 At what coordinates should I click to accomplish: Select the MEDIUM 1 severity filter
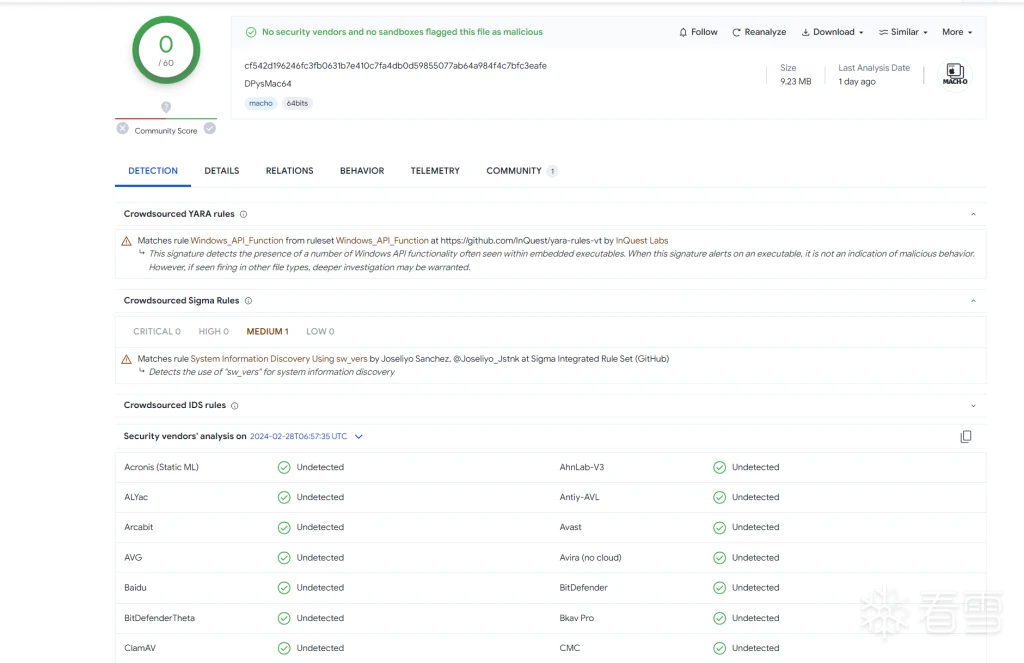point(267,332)
